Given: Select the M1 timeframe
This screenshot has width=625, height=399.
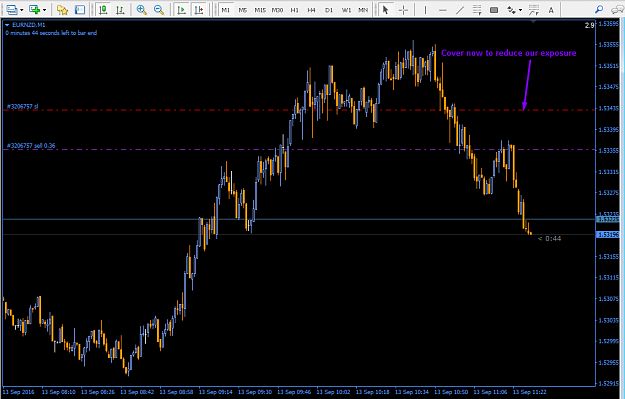Looking at the screenshot, I should (226, 10).
